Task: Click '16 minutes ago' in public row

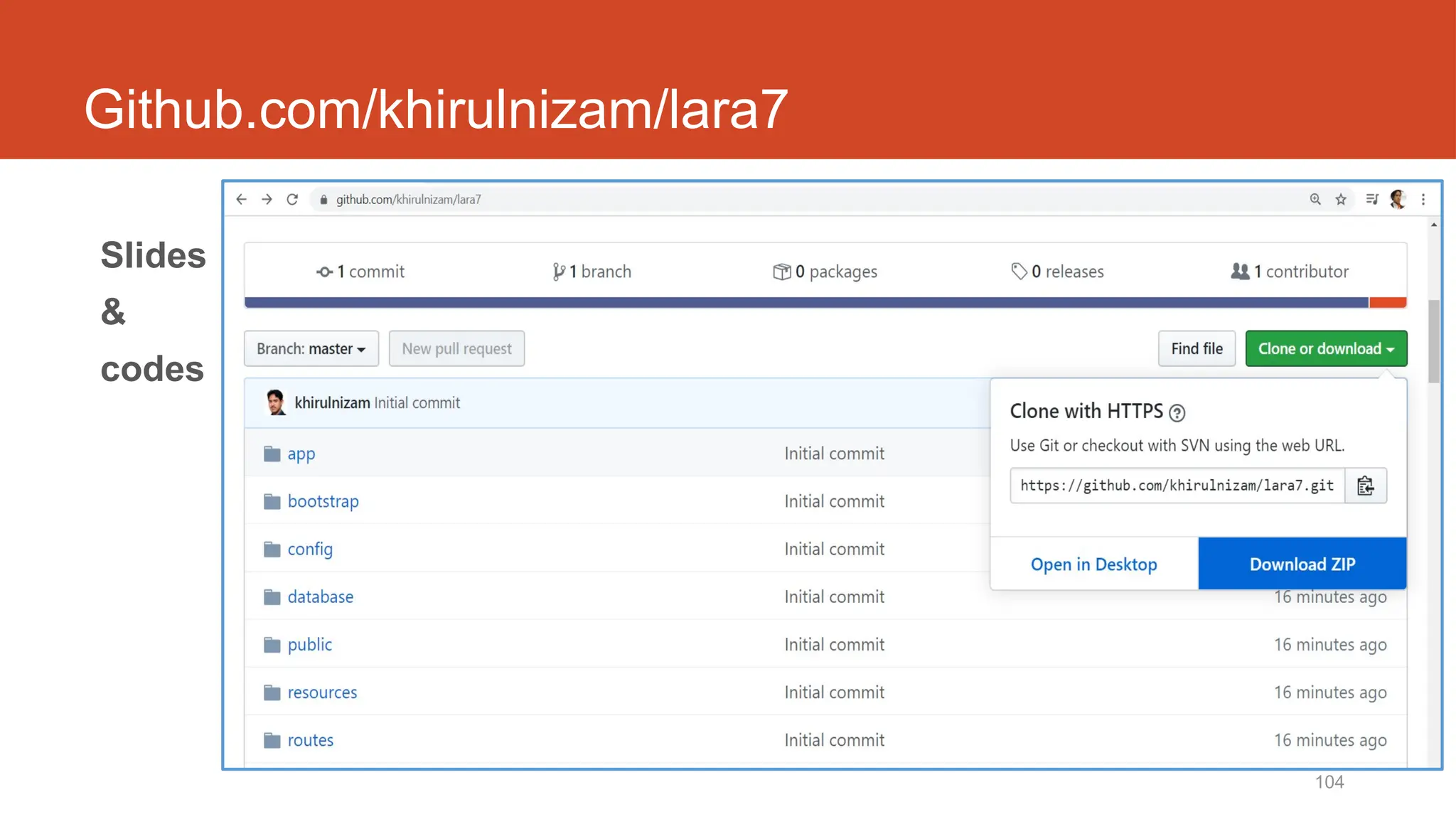Action: tap(1330, 645)
